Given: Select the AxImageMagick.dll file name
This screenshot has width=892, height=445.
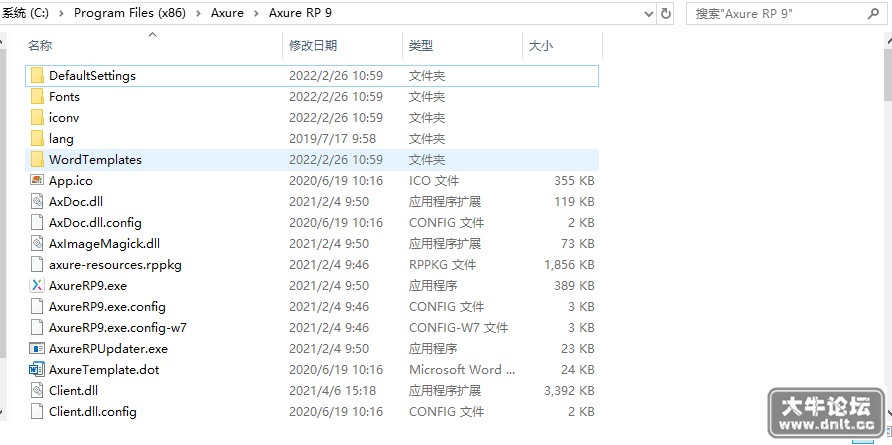Looking at the screenshot, I should [x=104, y=244].
